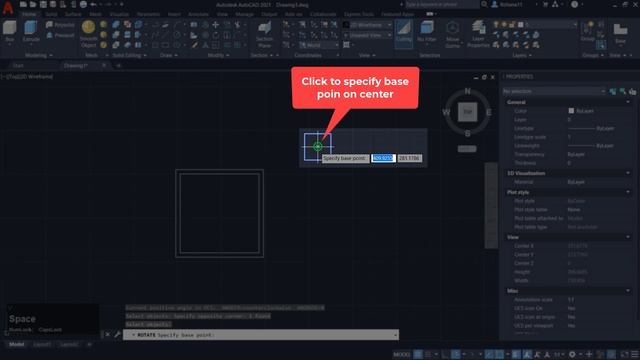Select the Box modeling tool
This screenshot has height=360, width=640.
[9, 33]
